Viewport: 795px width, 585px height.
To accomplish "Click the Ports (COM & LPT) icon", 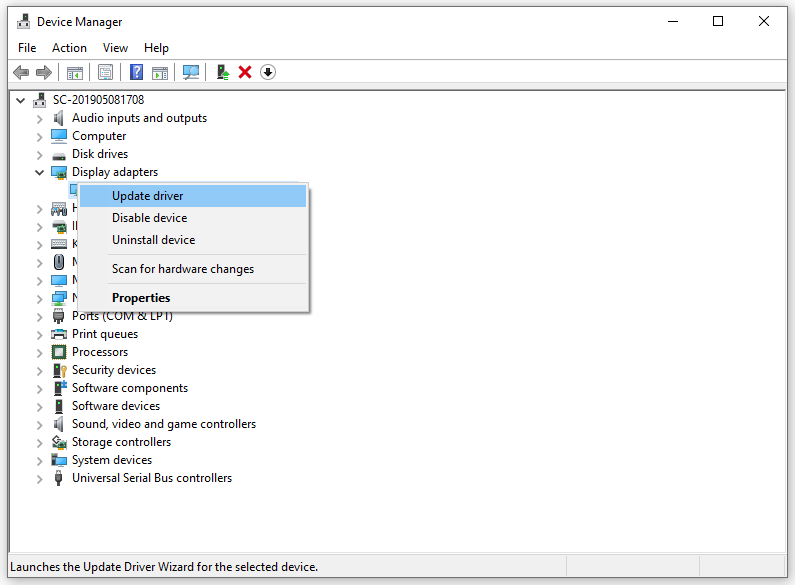I will point(59,316).
